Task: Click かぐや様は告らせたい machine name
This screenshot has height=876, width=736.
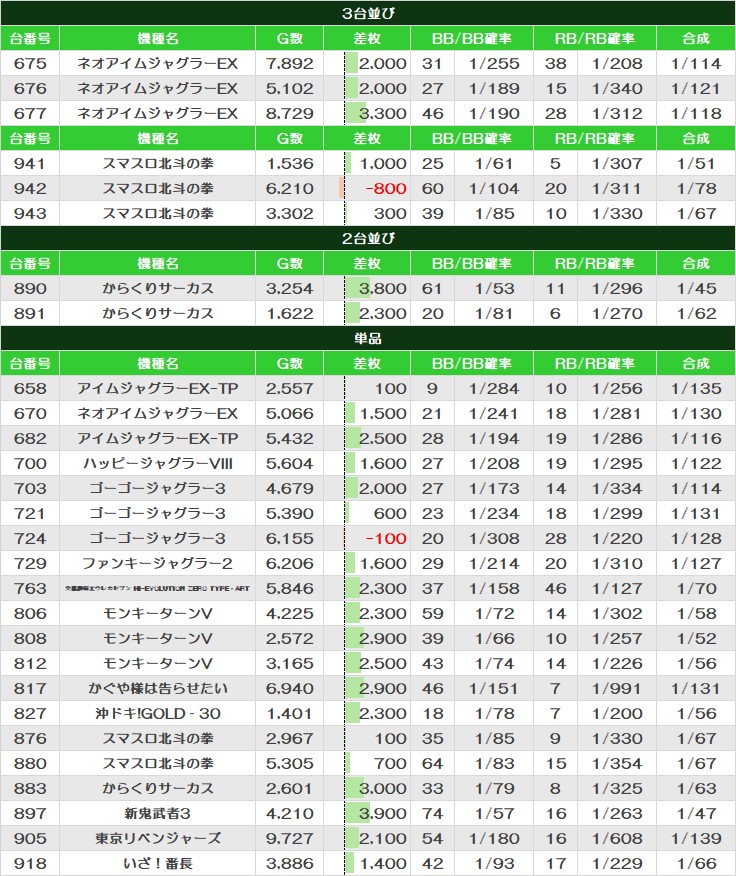Action: pyautogui.click(x=158, y=688)
